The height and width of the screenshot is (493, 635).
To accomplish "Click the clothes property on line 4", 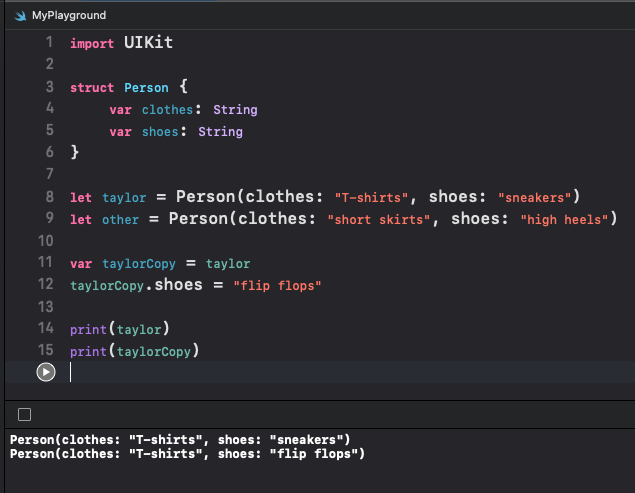I will (167, 110).
